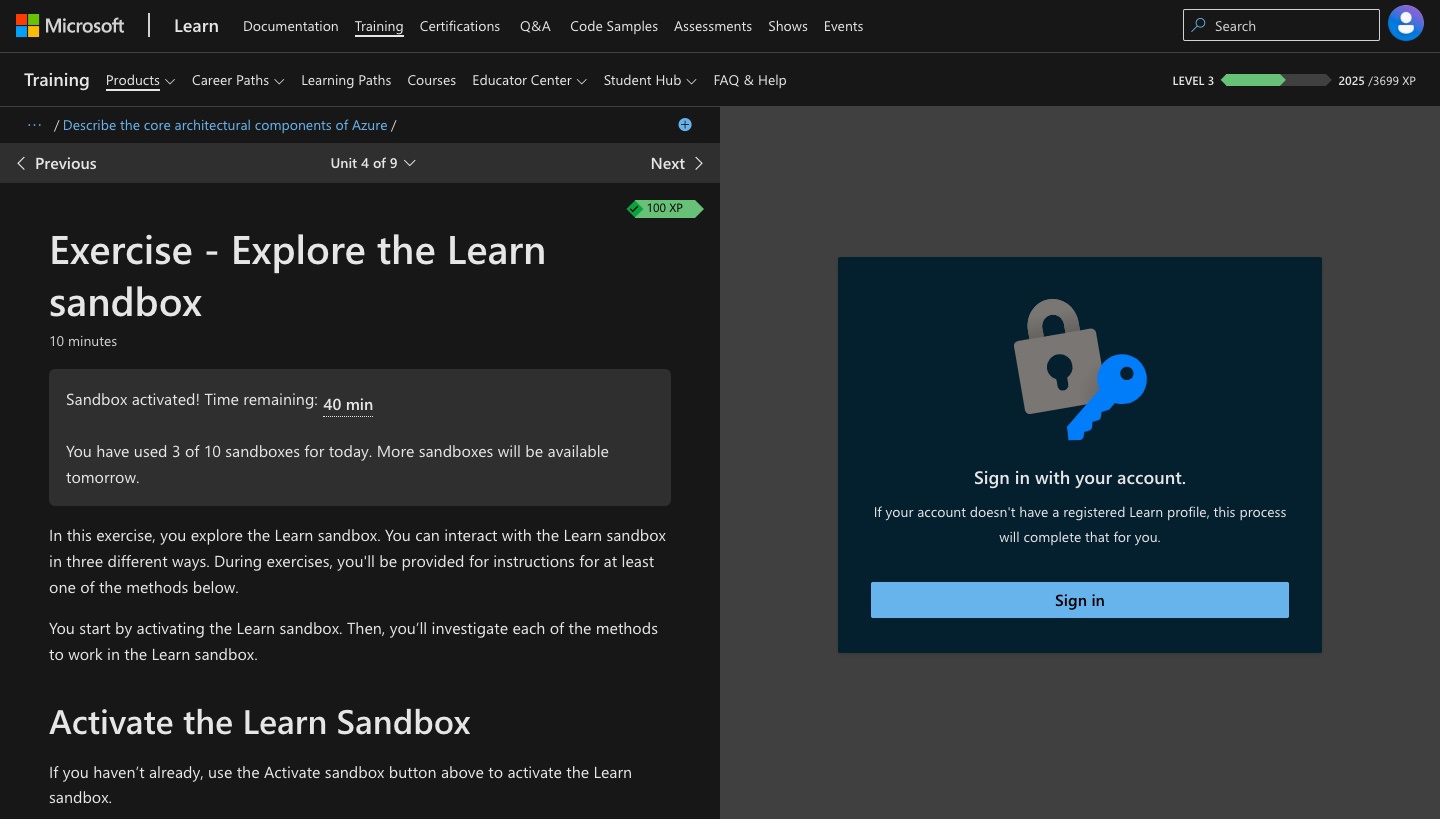Open Shows in the top menu
This screenshot has width=1440, height=819.
[788, 26]
